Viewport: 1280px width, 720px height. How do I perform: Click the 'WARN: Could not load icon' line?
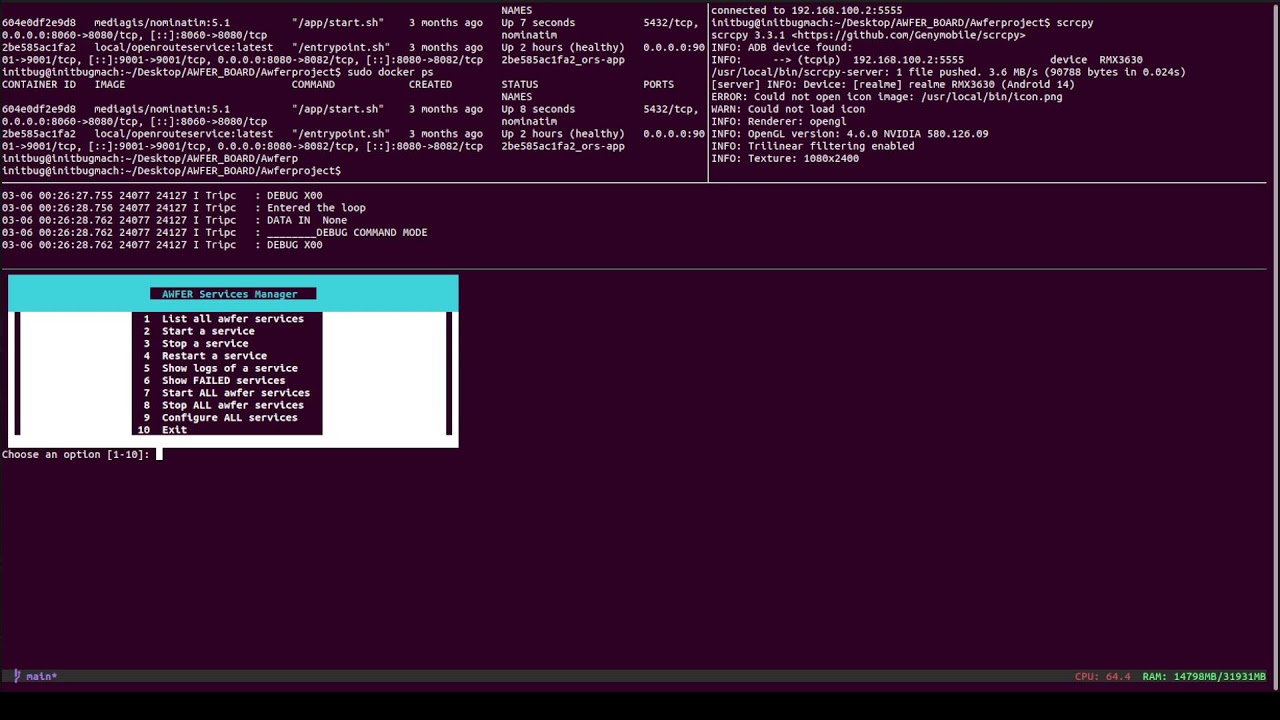click(x=788, y=109)
